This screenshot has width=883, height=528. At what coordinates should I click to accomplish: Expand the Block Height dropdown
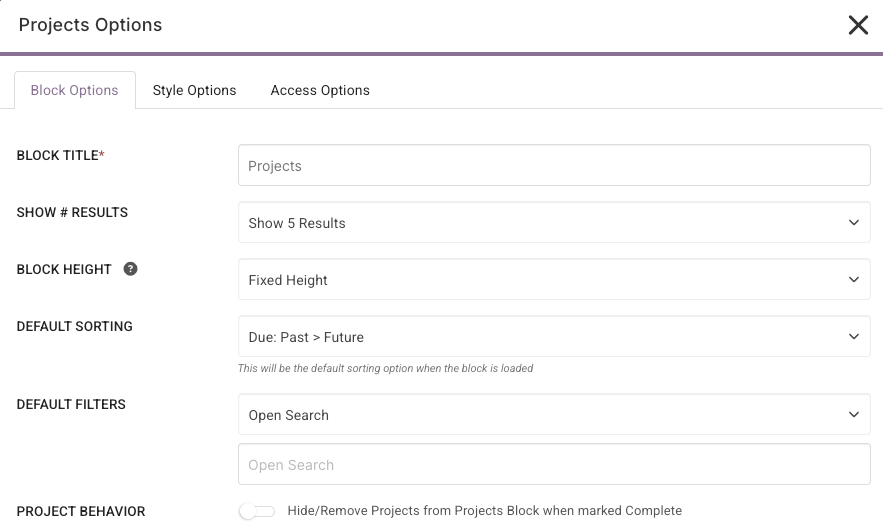click(x=553, y=280)
